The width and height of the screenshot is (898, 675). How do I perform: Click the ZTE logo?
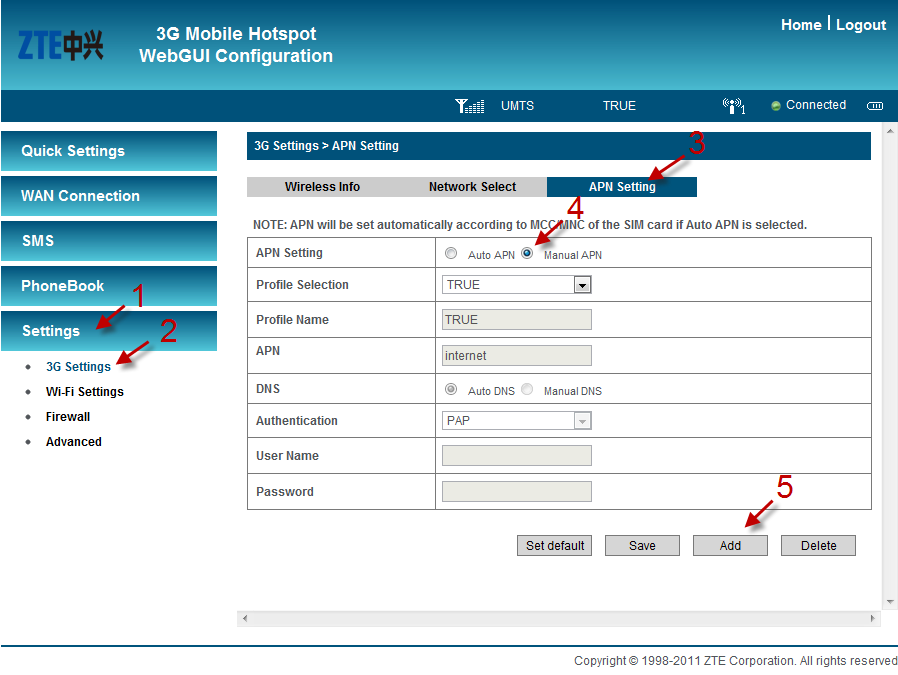(x=60, y=45)
